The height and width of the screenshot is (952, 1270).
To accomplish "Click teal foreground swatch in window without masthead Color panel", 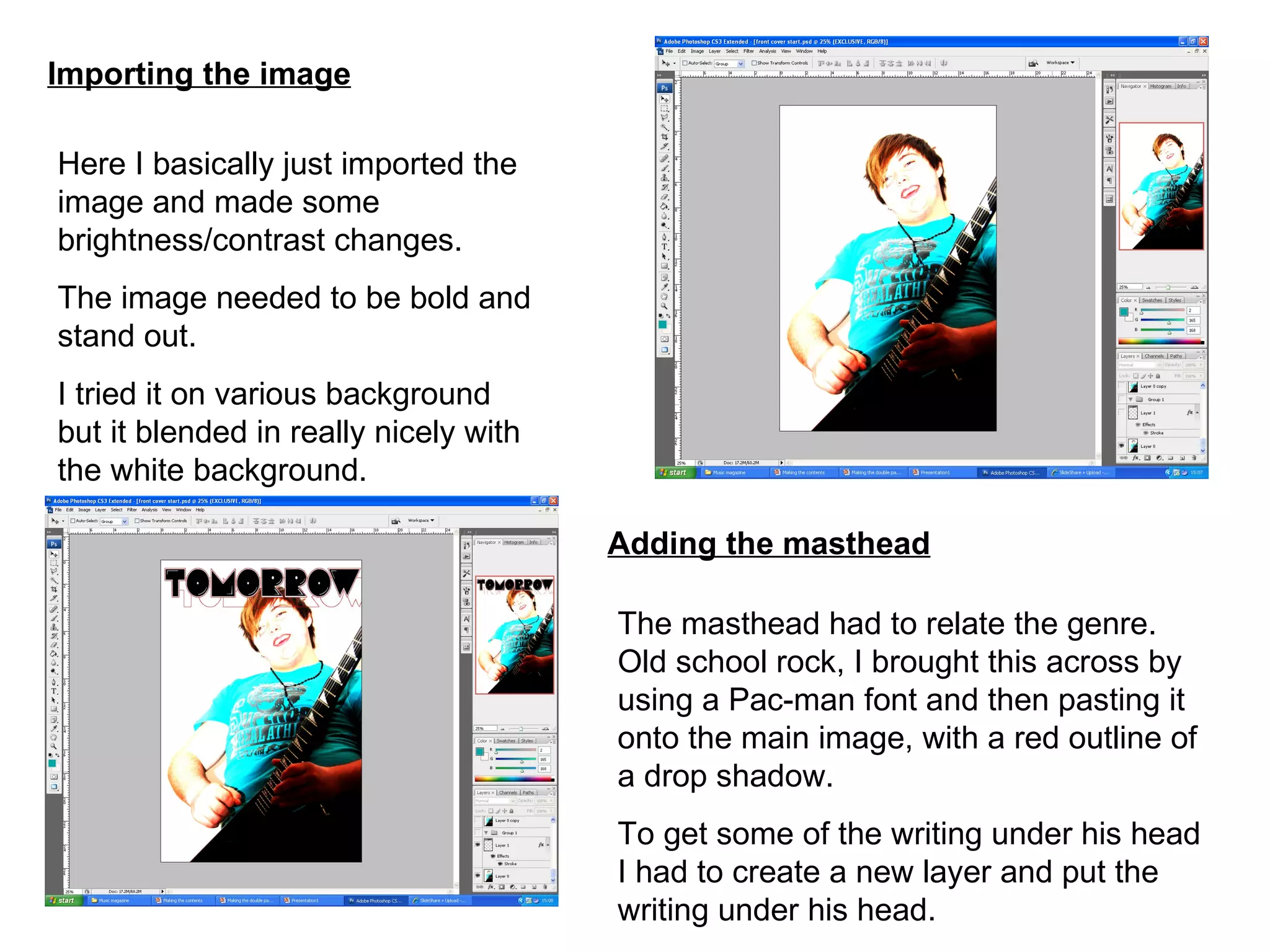I will click(x=1124, y=312).
